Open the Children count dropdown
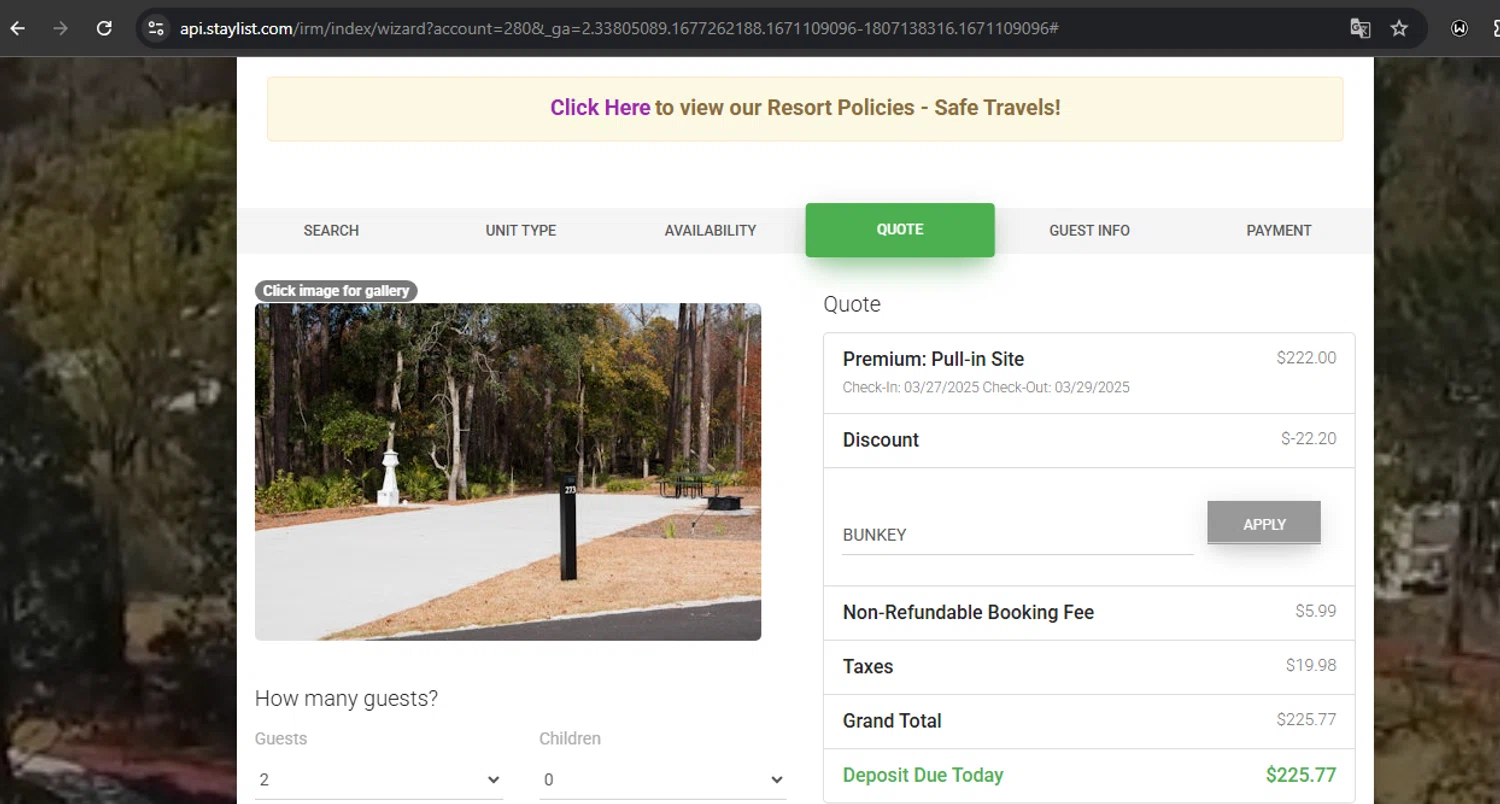 click(x=663, y=780)
